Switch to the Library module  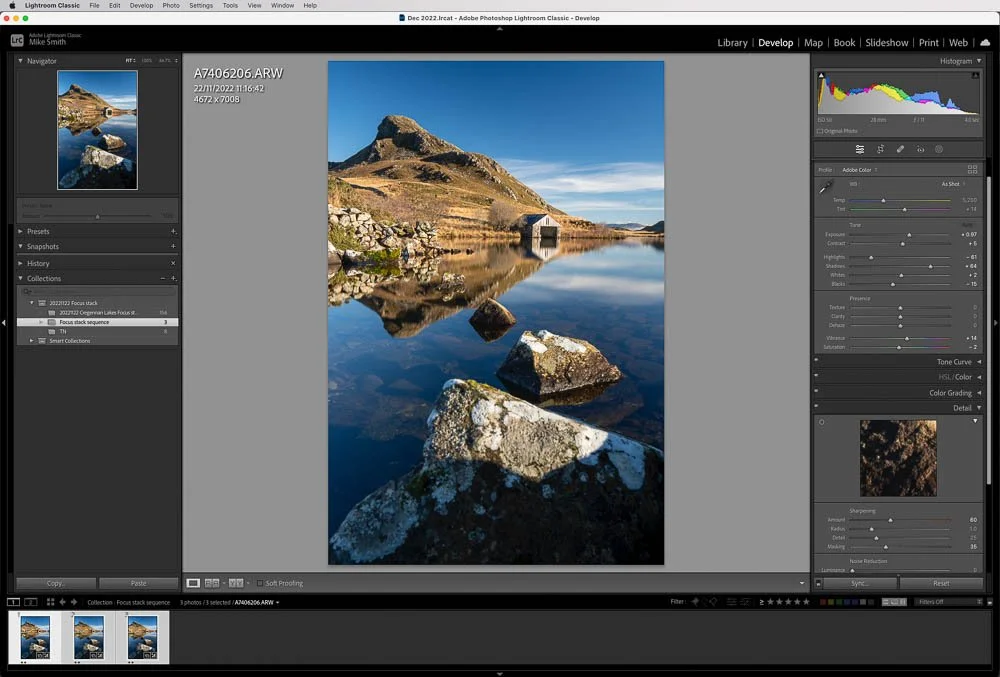[732, 43]
